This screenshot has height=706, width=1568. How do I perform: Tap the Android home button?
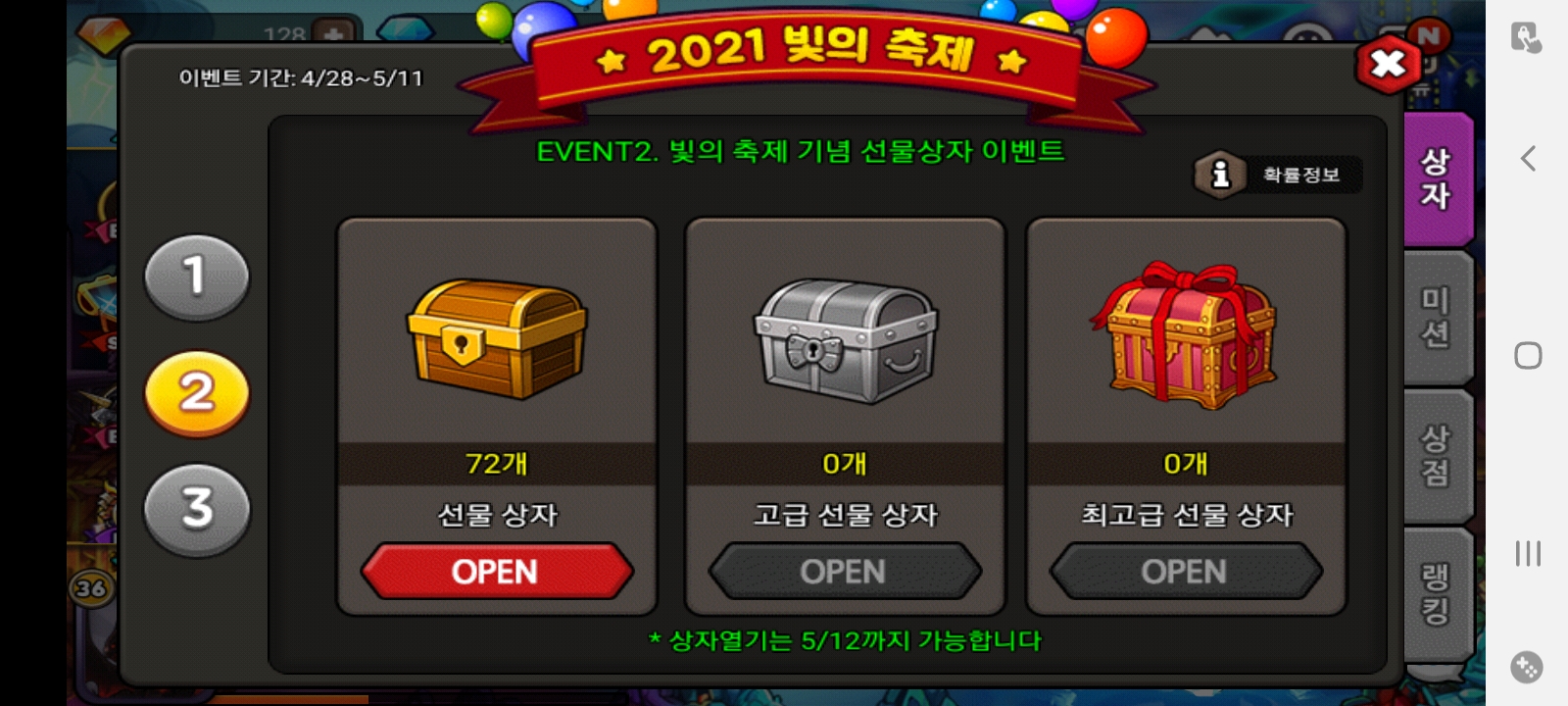[1528, 355]
